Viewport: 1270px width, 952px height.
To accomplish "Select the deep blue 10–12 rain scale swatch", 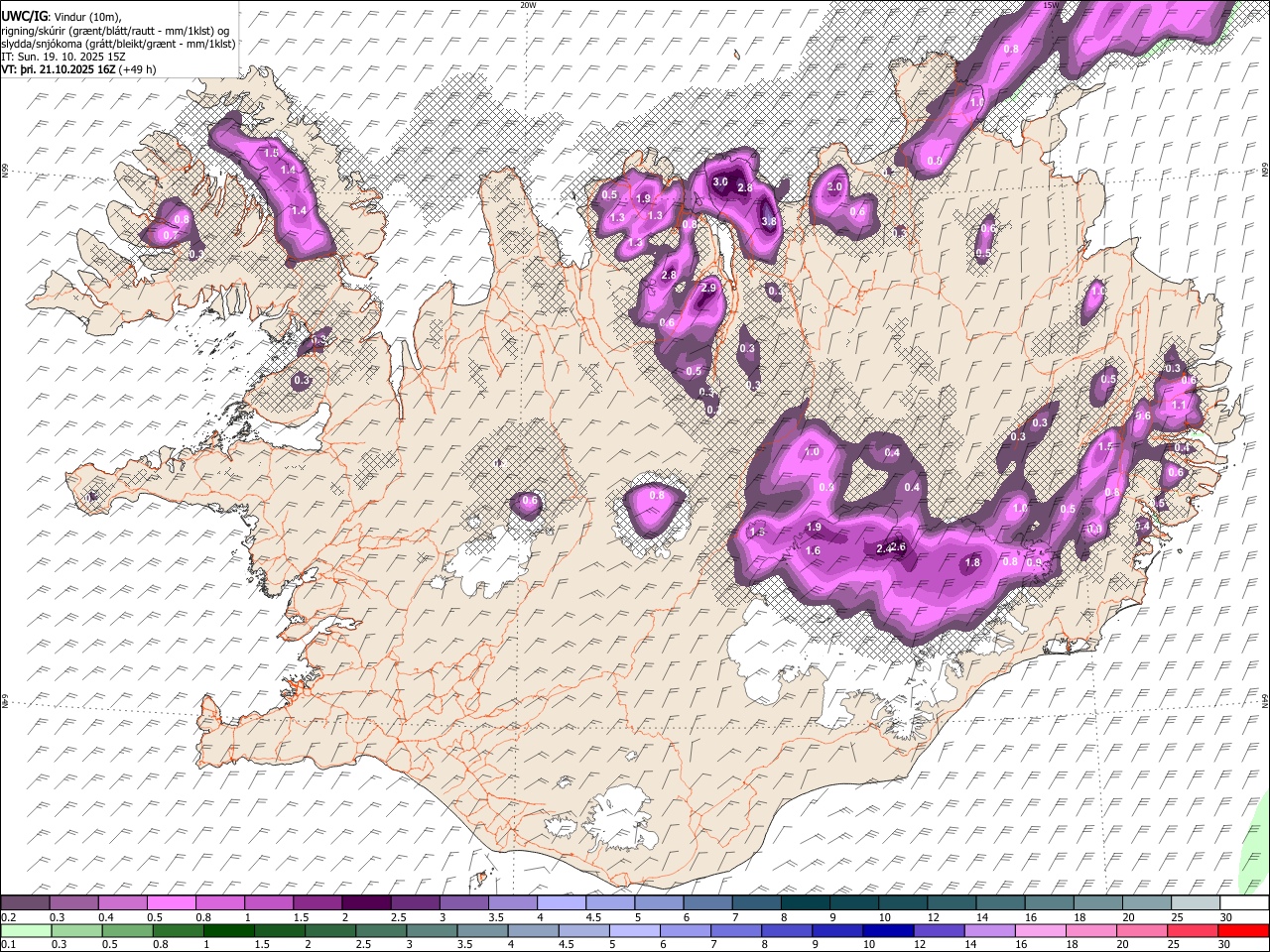I will pyautogui.click(x=886, y=930).
